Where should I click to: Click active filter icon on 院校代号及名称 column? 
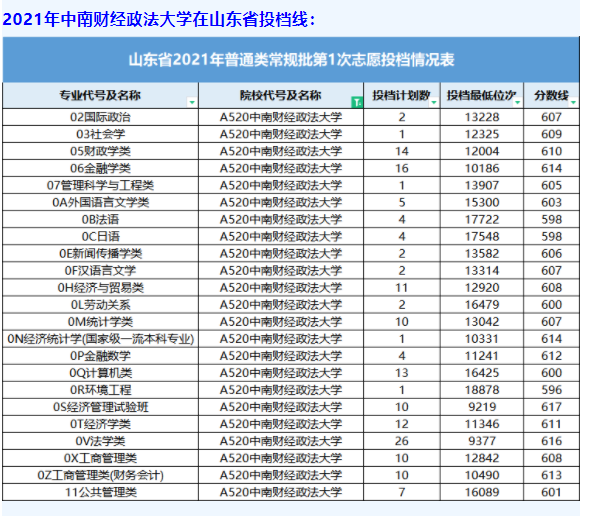(357, 102)
